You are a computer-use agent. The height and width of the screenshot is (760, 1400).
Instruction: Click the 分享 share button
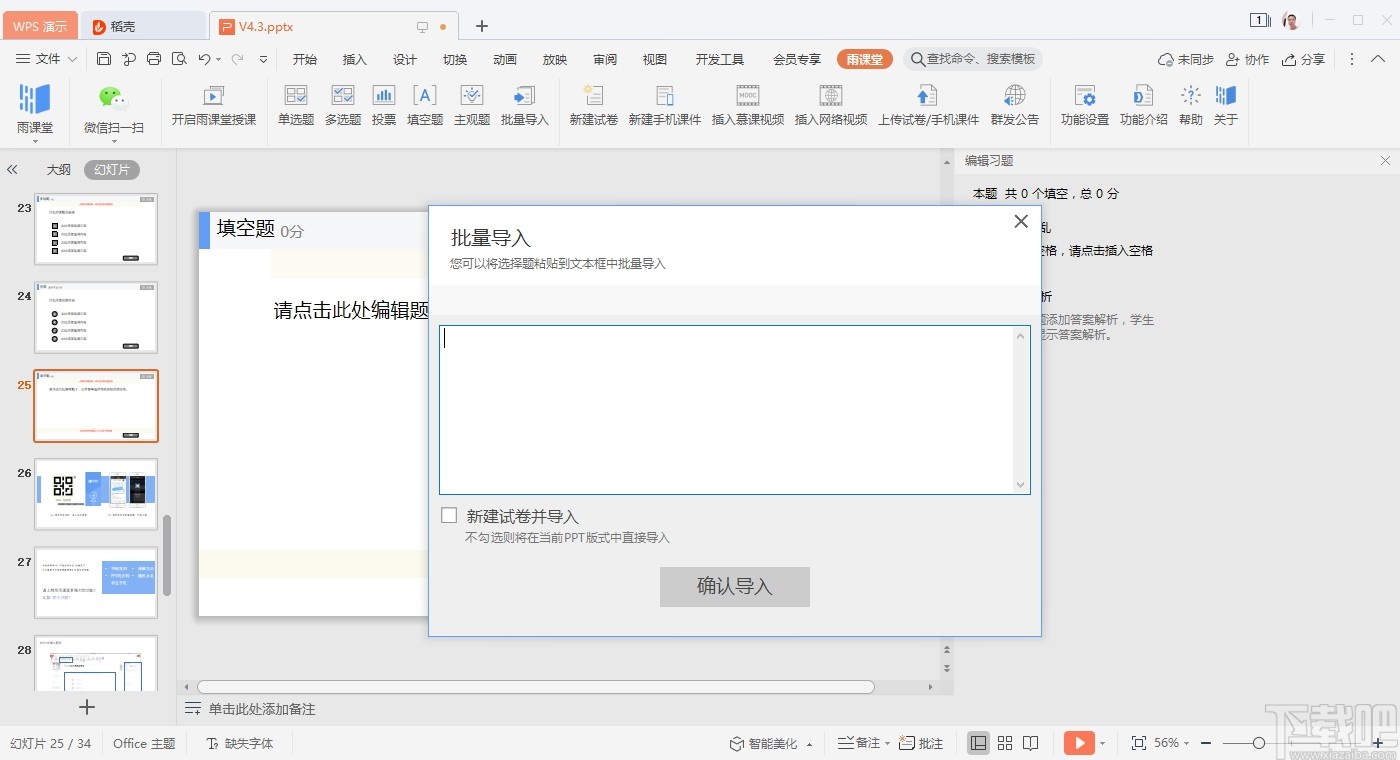[x=1304, y=59]
